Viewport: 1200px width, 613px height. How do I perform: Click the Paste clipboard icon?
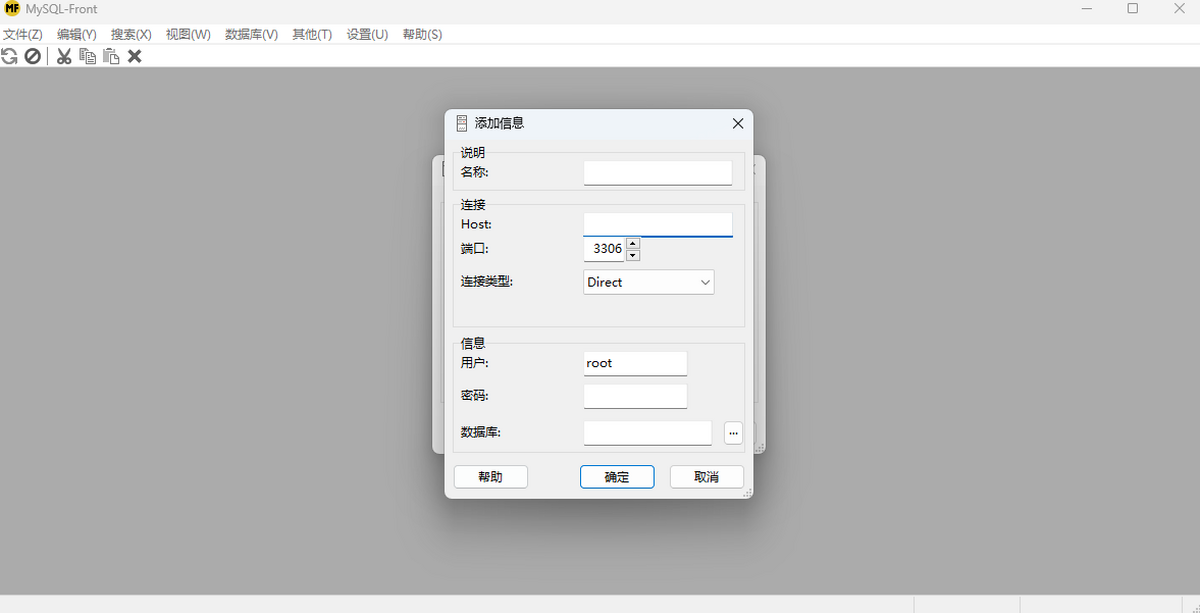click(x=111, y=56)
